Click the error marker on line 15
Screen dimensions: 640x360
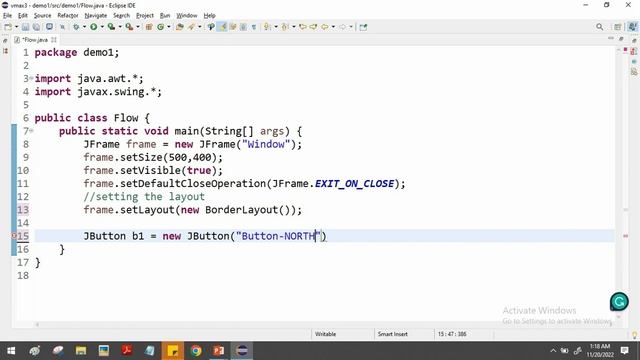pos(14,236)
